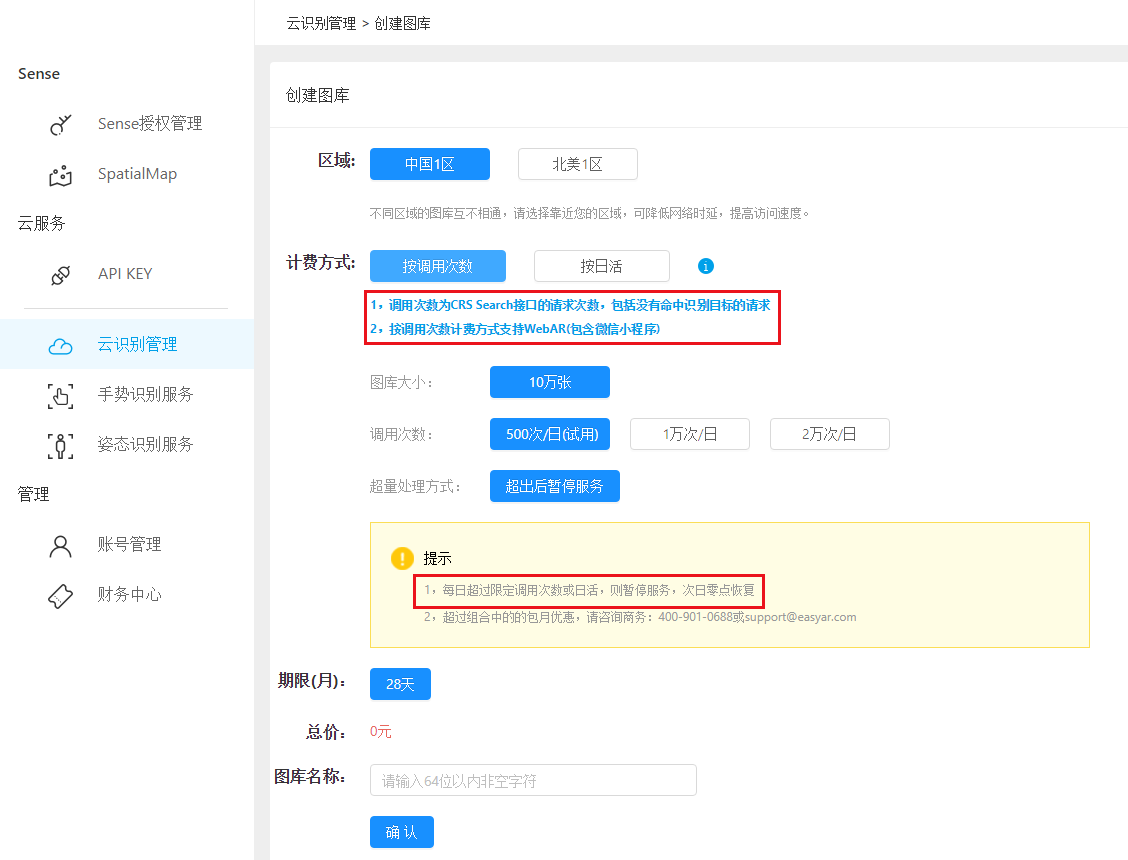Select the 北美1区 region option

coord(577,163)
